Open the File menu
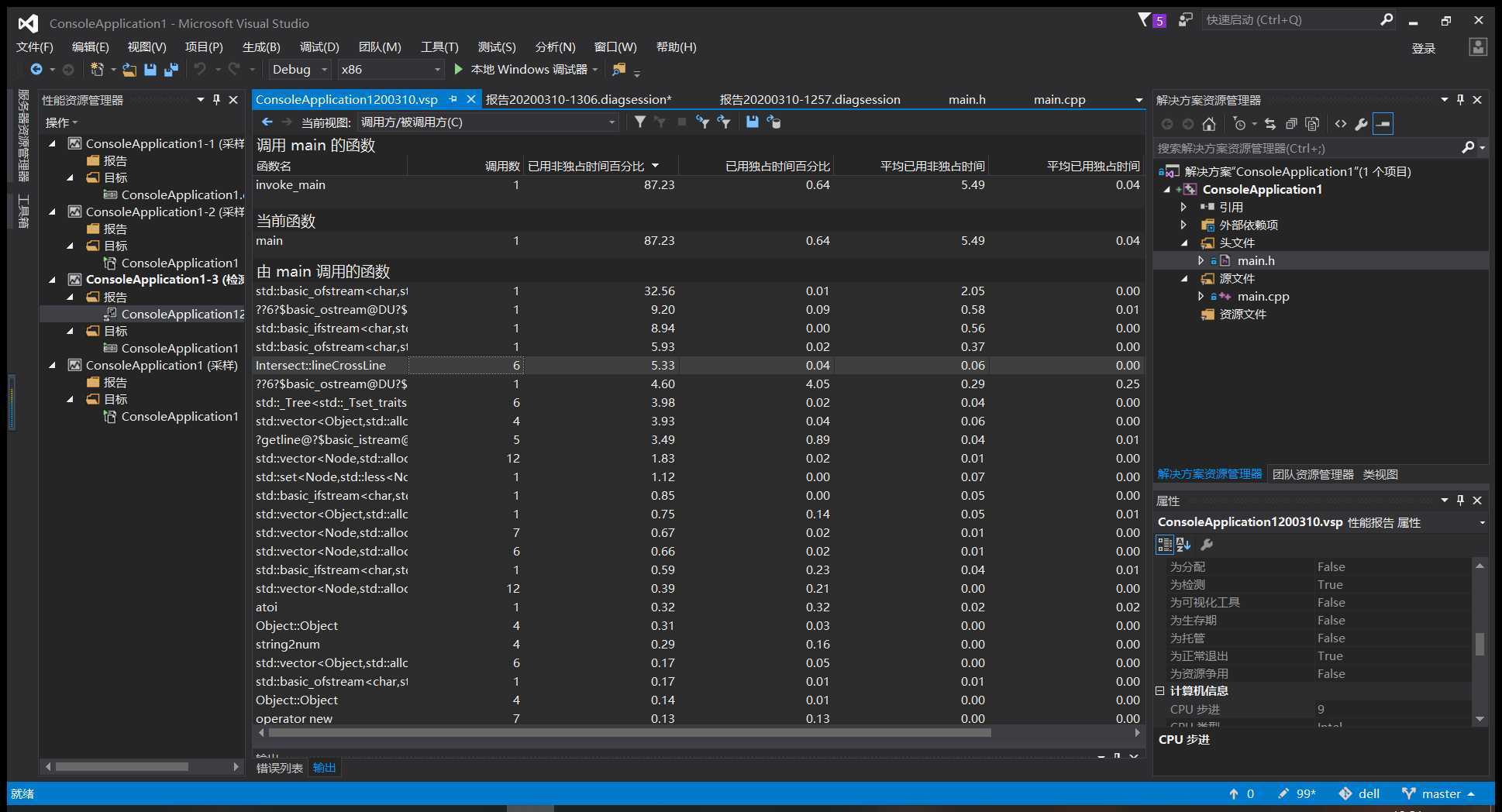The height and width of the screenshot is (812, 1502). coord(34,46)
